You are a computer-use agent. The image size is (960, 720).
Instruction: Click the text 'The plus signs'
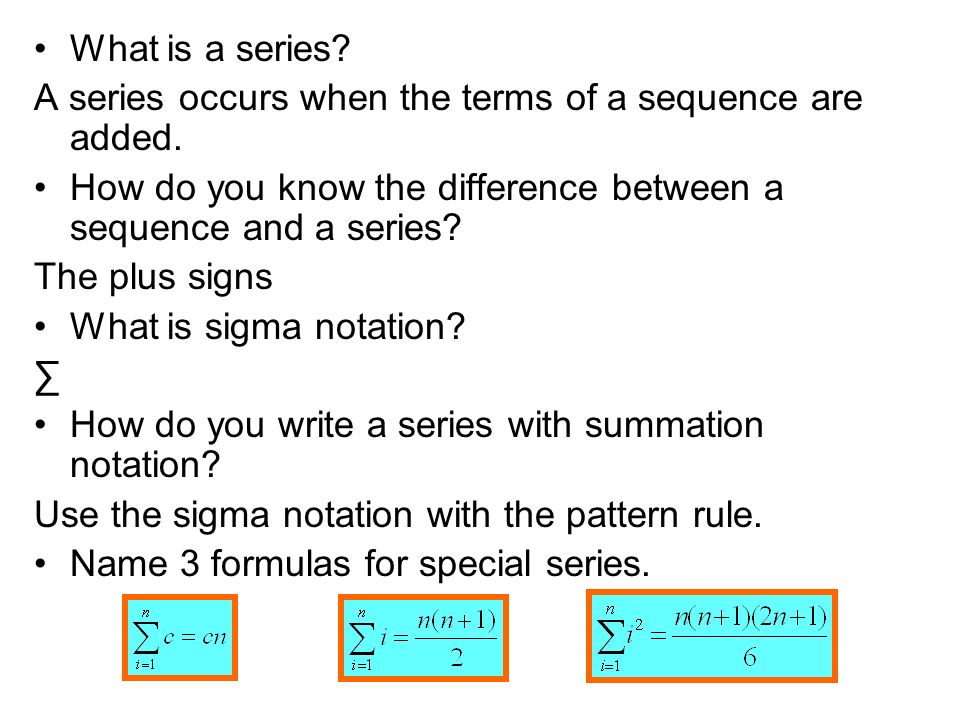pyautogui.click(x=153, y=277)
